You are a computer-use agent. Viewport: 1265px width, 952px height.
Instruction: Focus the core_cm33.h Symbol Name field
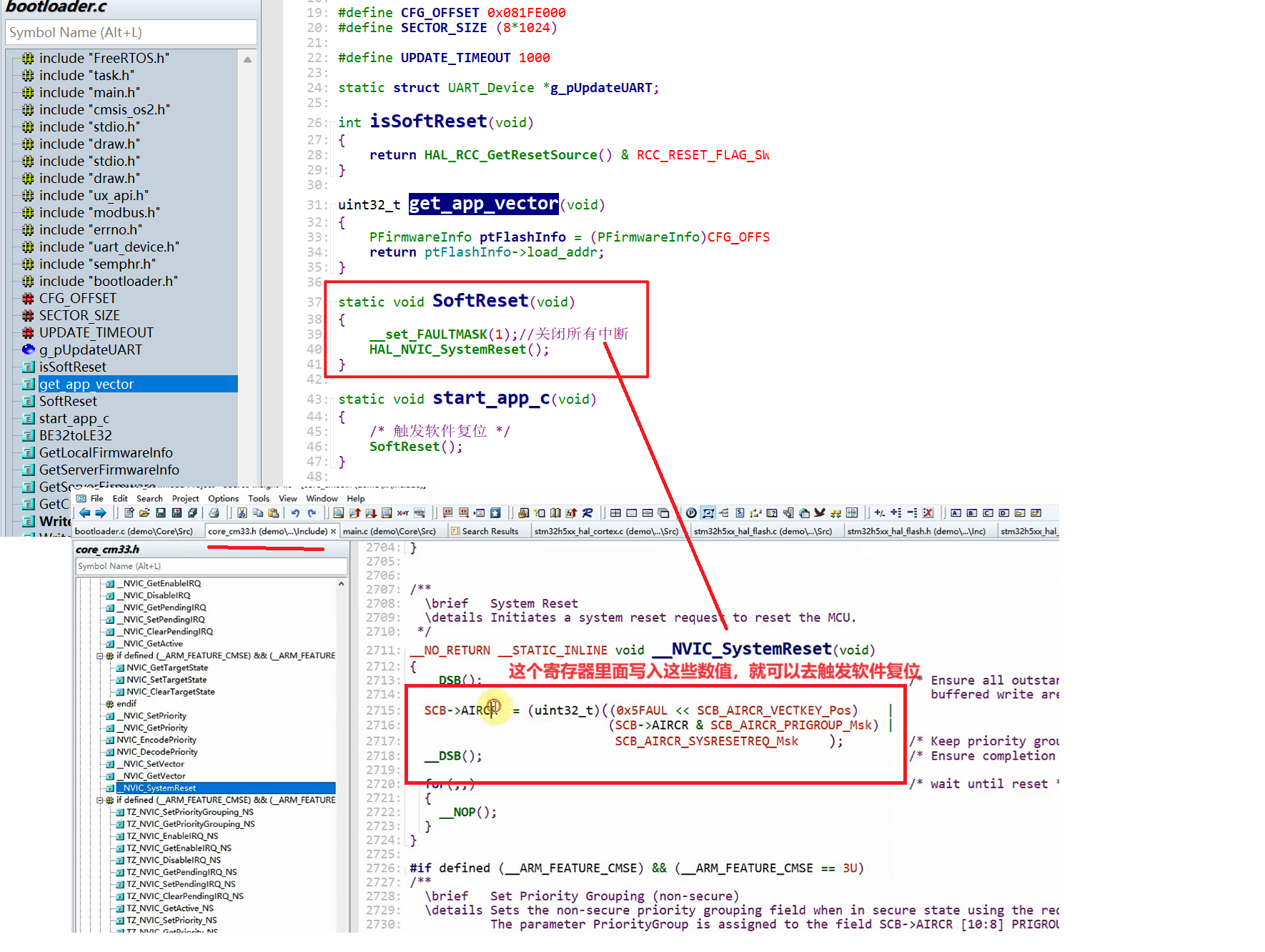tap(211, 566)
